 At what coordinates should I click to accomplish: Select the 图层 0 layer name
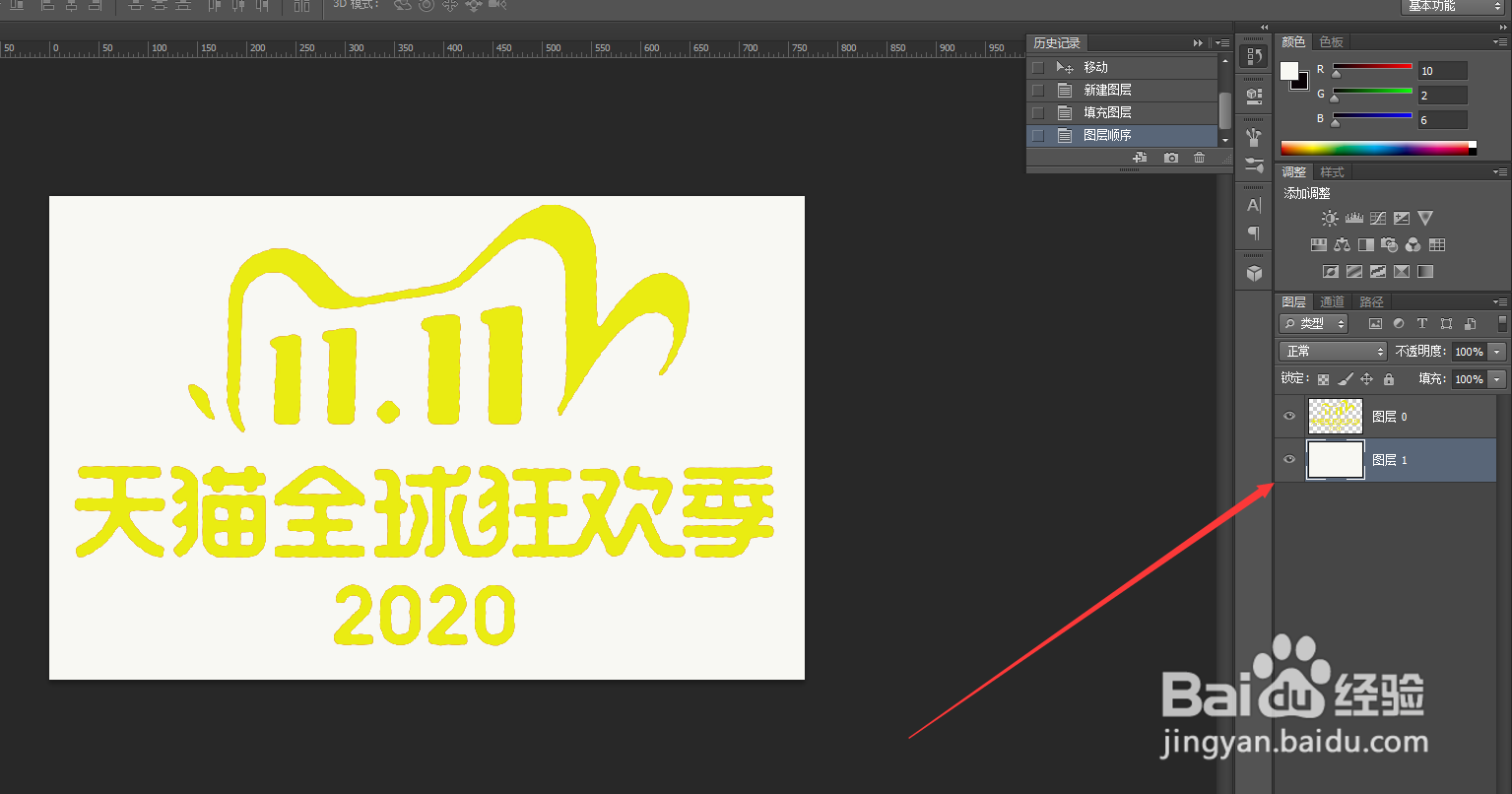tap(1390, 417)
